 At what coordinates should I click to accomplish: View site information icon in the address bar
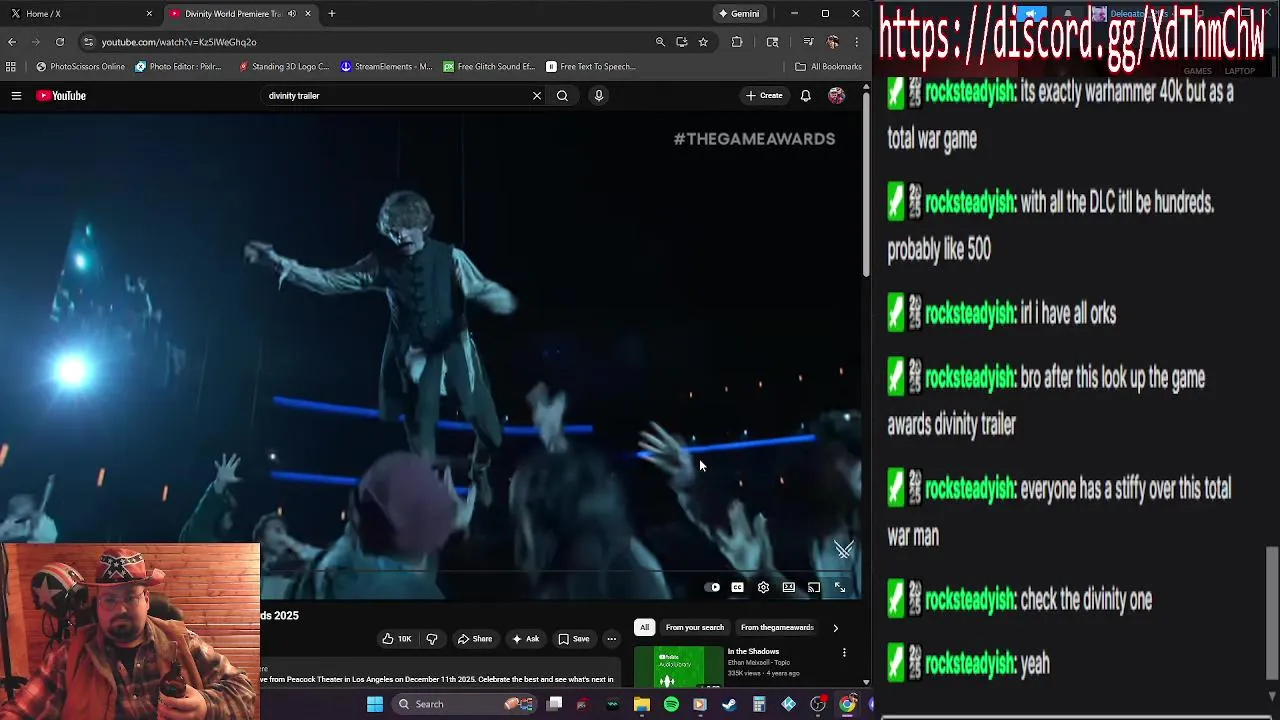click(88, 42)
